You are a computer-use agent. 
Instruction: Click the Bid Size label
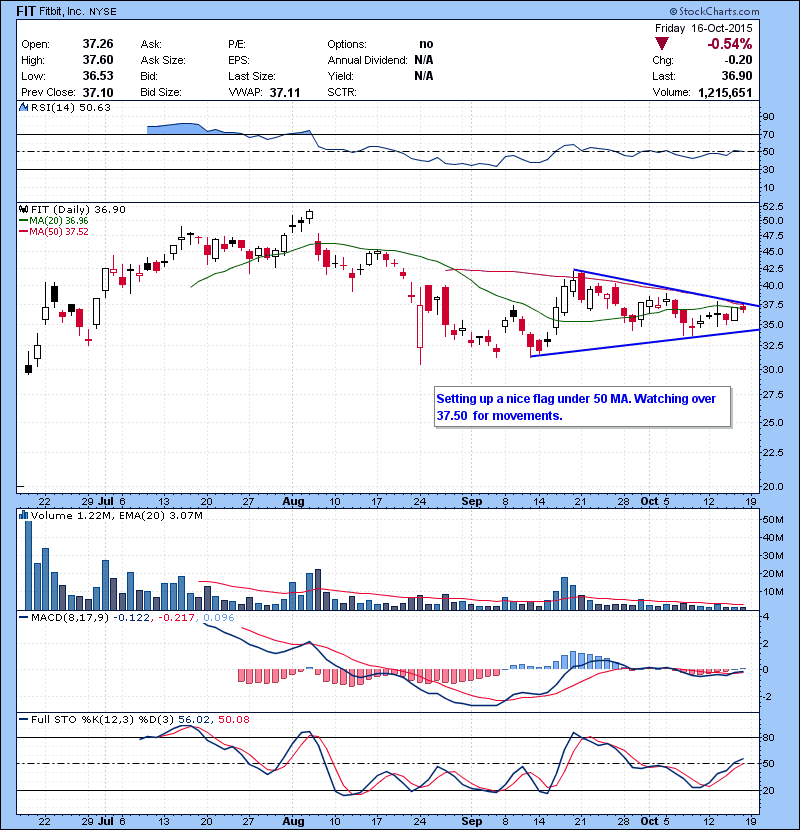161,92
